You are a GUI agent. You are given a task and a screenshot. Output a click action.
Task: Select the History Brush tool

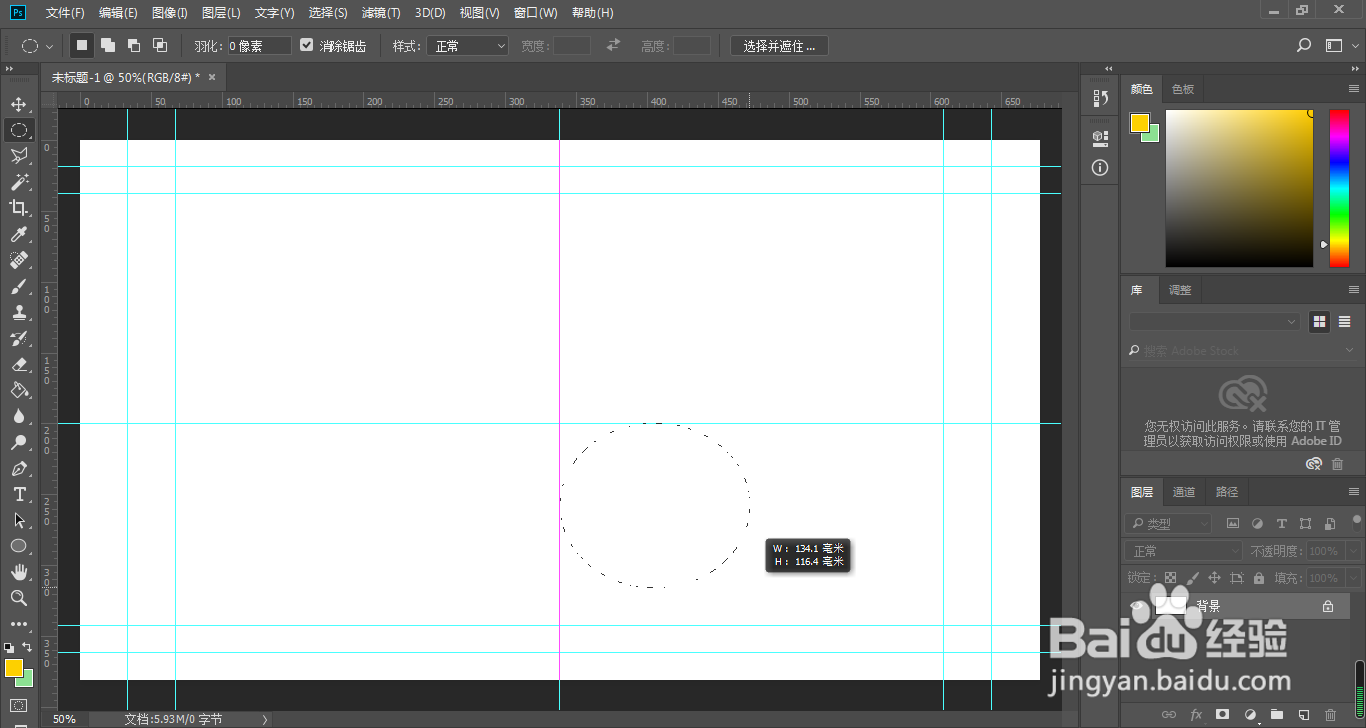(x=18, y=338)
